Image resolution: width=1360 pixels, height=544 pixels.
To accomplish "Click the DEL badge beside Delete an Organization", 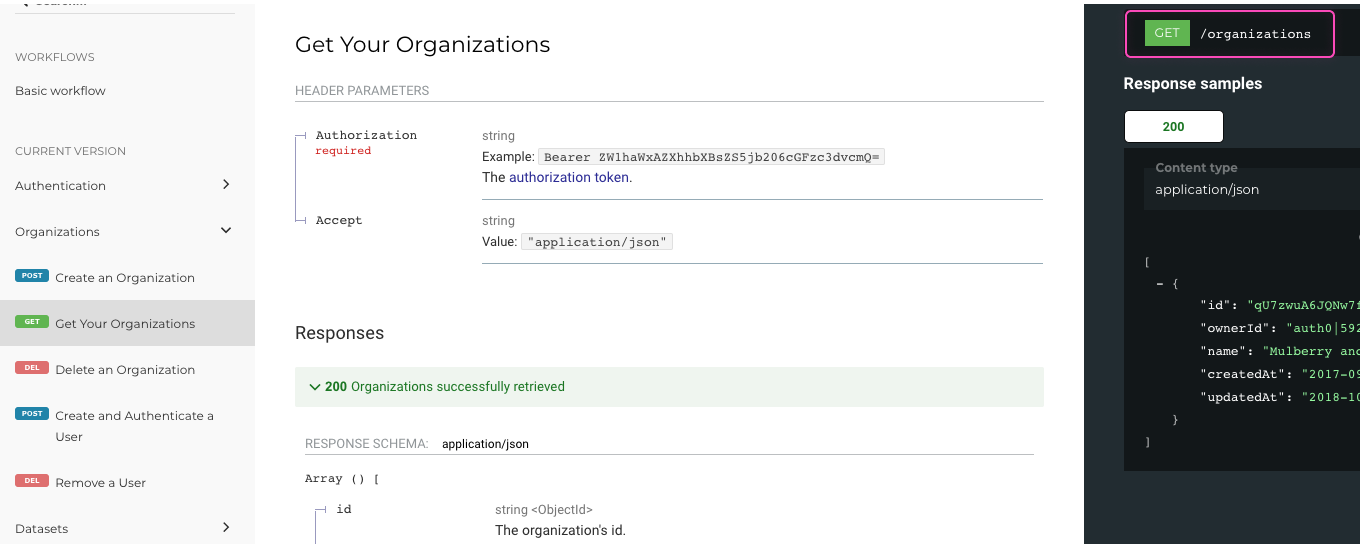I will pos(32,368).
